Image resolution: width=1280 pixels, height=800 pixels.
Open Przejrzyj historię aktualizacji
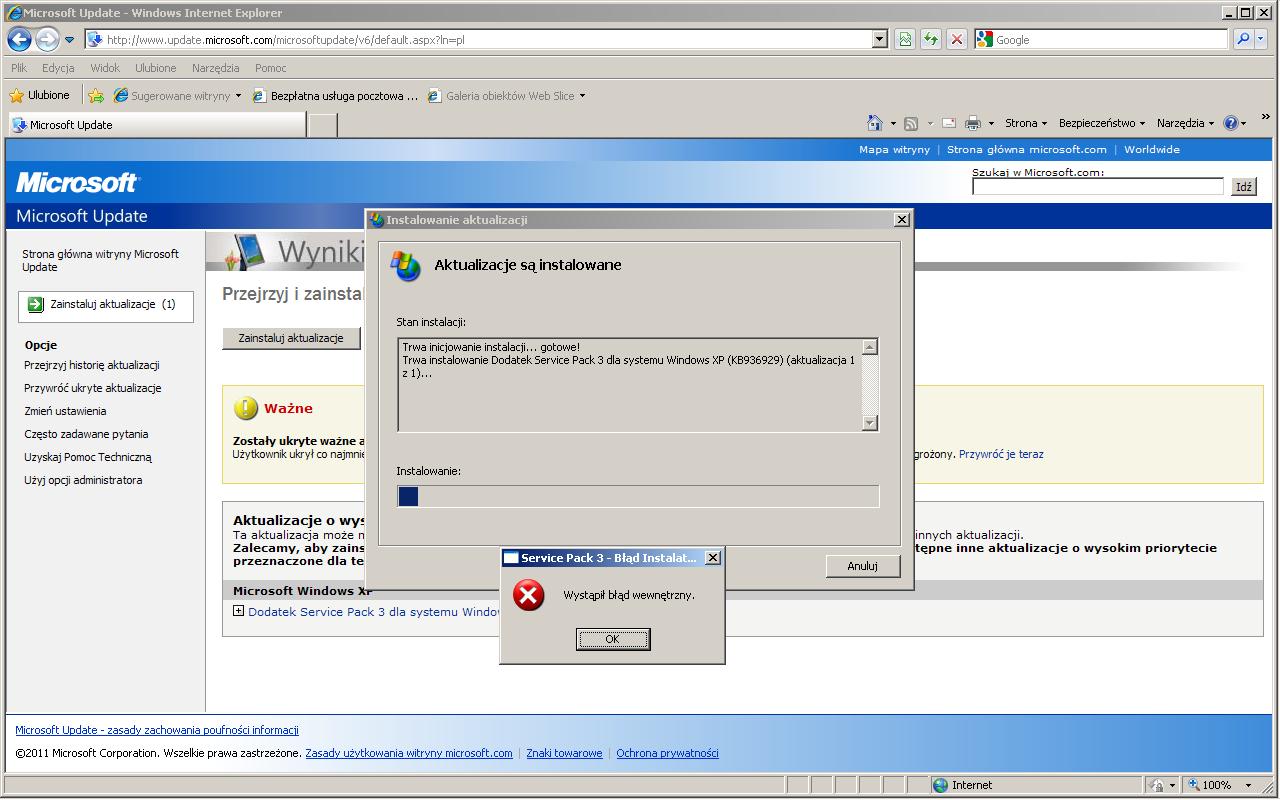click(x=92, y=365)
